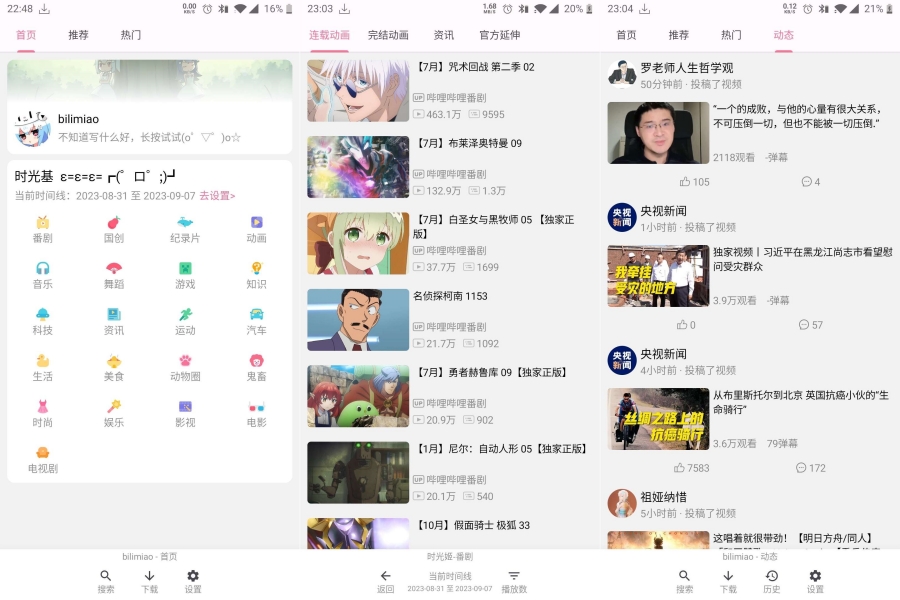Screen dimensions: 900x600
Task: Tap the 返回 back control
Action: pos(385,582)
